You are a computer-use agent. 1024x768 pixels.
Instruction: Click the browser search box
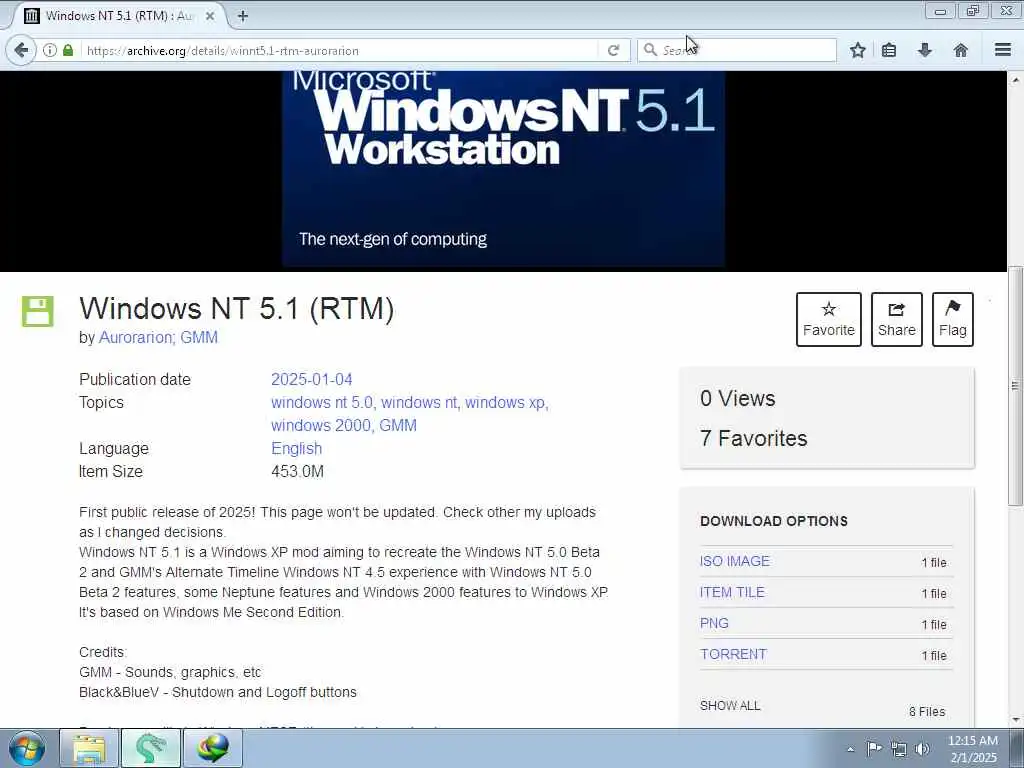pyautogui.click(x=737, y=50)
